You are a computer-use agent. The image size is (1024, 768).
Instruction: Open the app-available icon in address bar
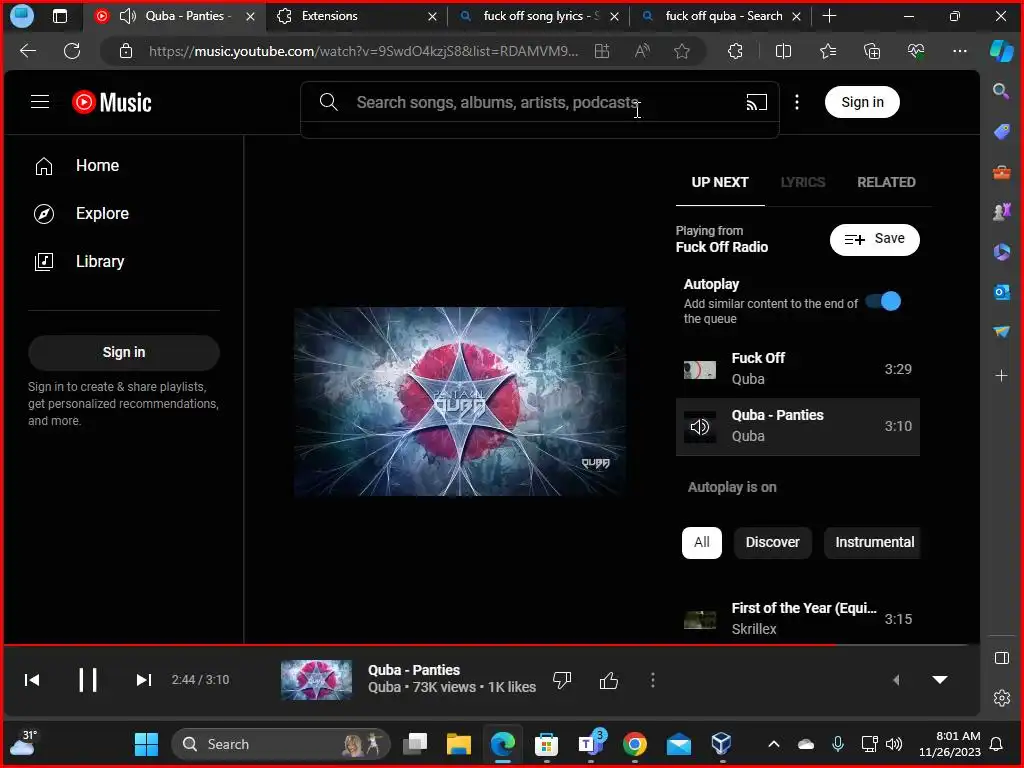coord(602,51)
